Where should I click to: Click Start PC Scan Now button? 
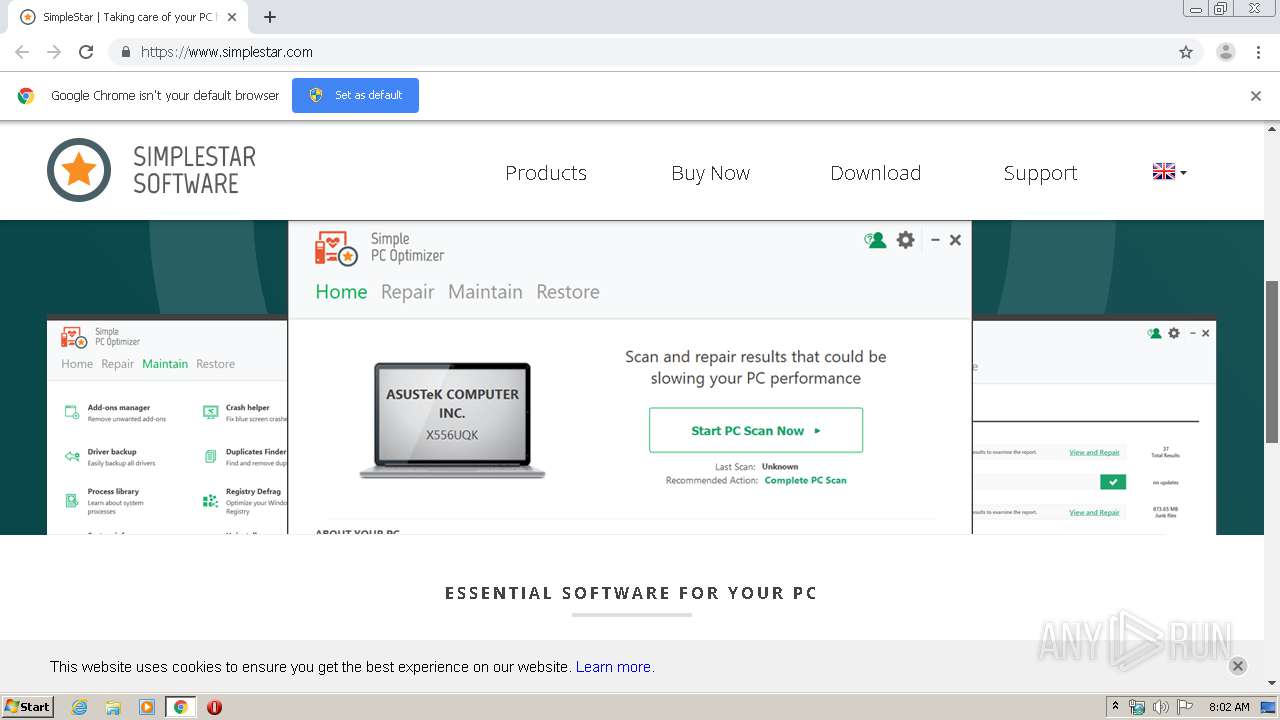(756, 430)
